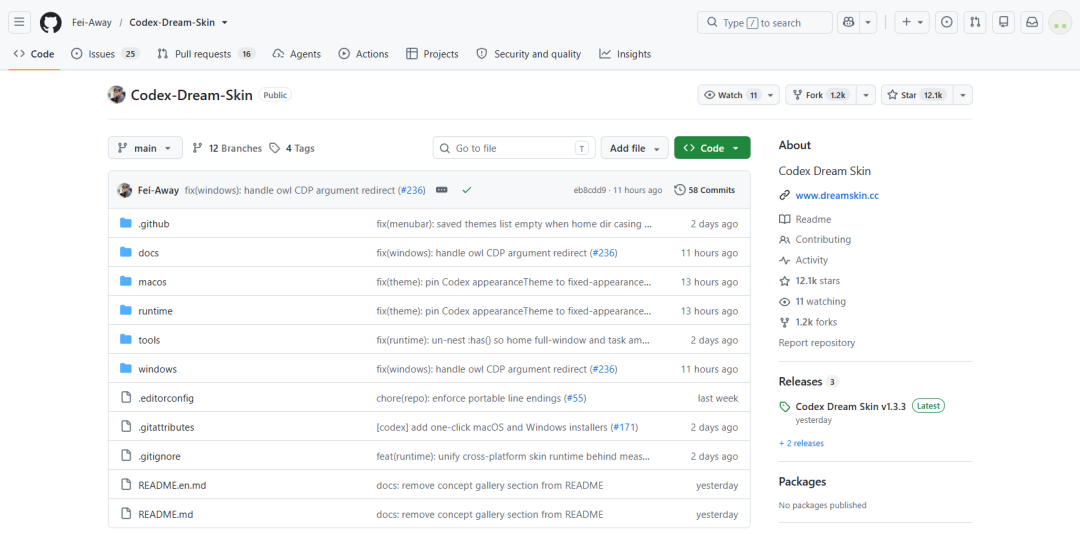Screen dimensions: 1080x534
Task: Open the notifications inbox icon
Action: click(1032, 23)
